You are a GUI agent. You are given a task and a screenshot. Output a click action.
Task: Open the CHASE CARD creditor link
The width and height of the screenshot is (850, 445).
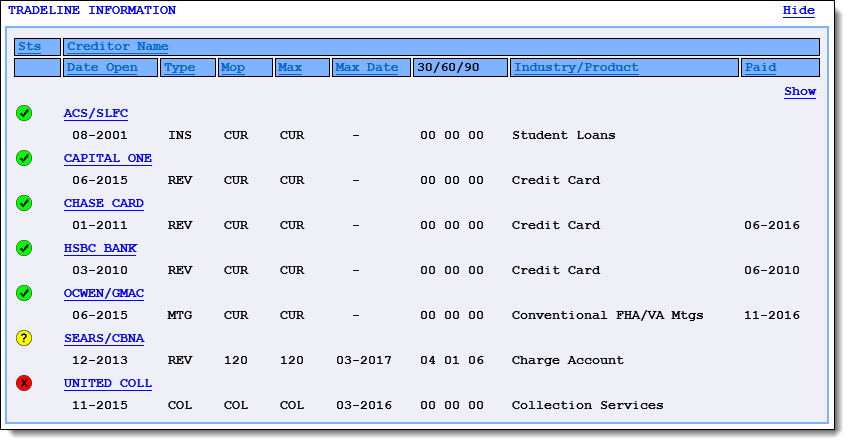click(x=104, y=203)
